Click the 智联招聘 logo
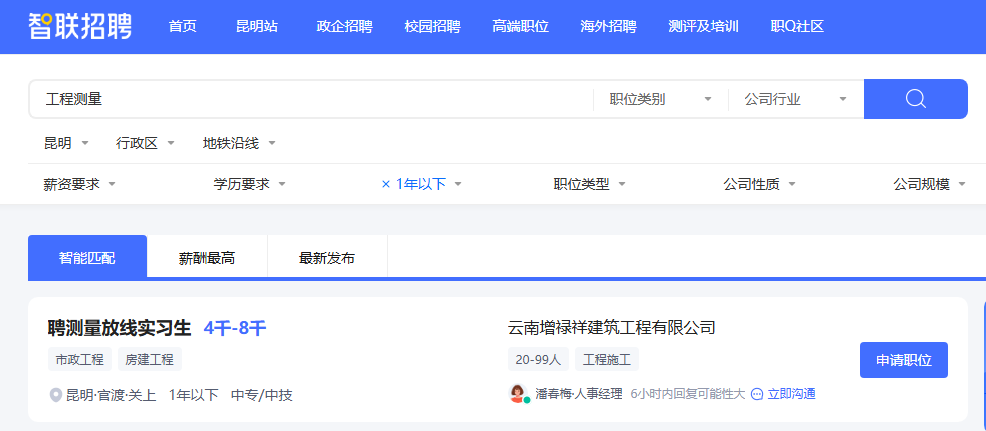The width and height of the screenshot is (986, 431). [80, 26]
